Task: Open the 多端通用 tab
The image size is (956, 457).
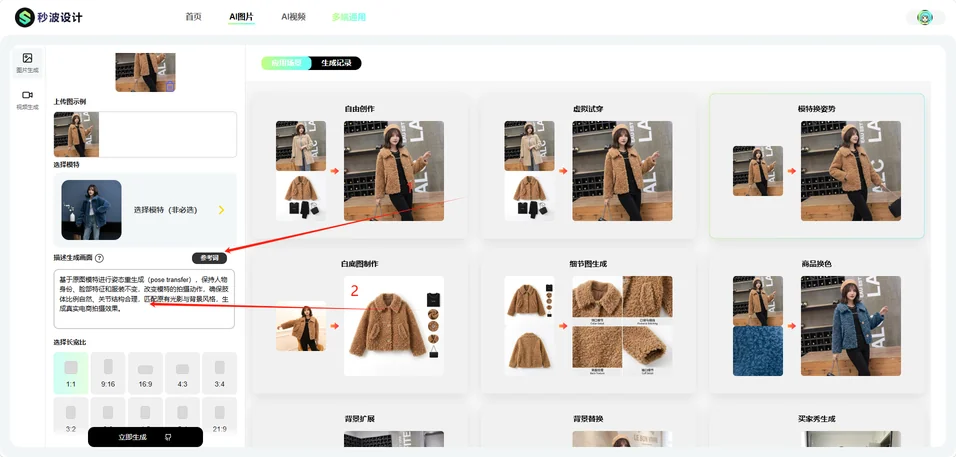Action: click(x=349, y=17)
